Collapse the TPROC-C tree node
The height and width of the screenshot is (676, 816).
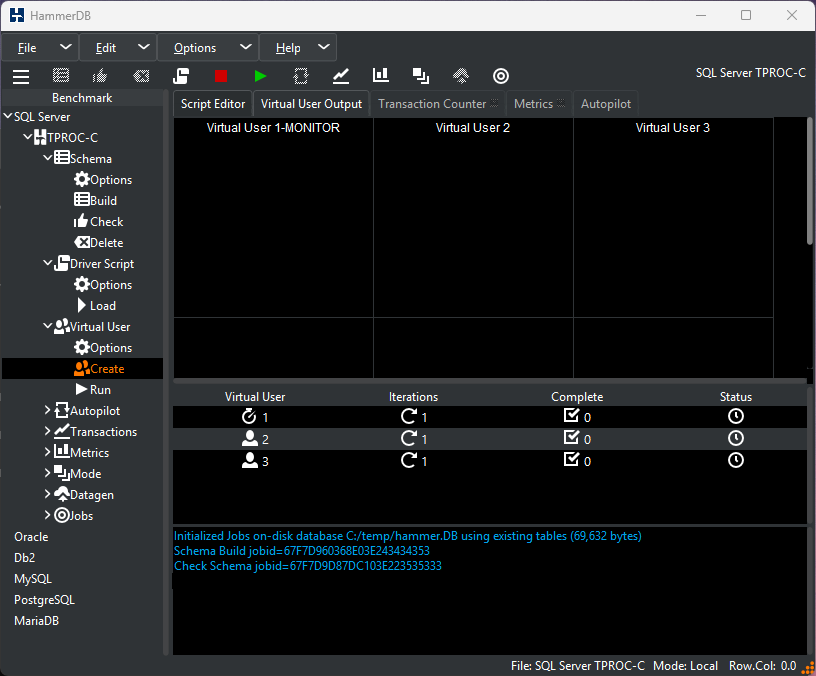click(28, 137)
